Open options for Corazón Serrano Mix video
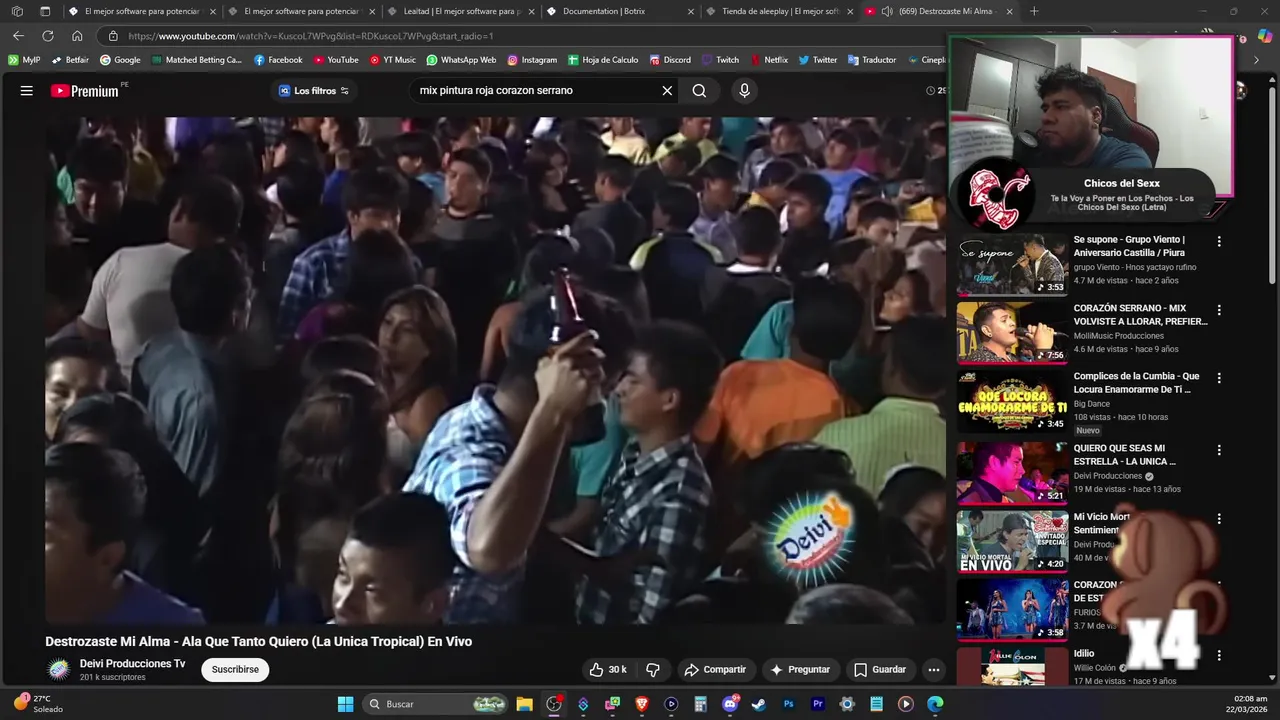This screenshot has height=720, width=1280. point(1219,310)
